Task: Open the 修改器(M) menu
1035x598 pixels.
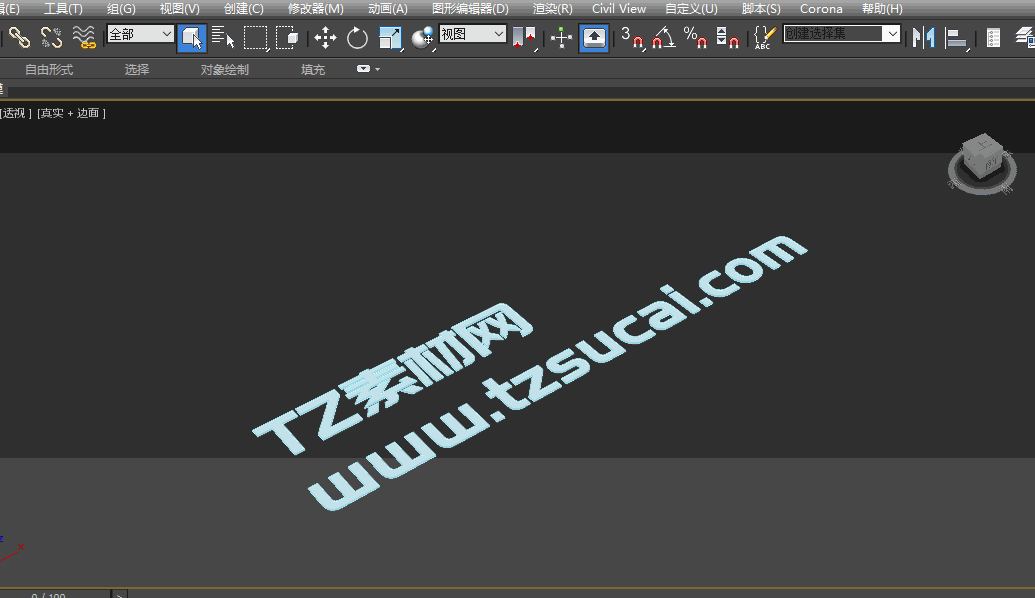Action: 316,9
